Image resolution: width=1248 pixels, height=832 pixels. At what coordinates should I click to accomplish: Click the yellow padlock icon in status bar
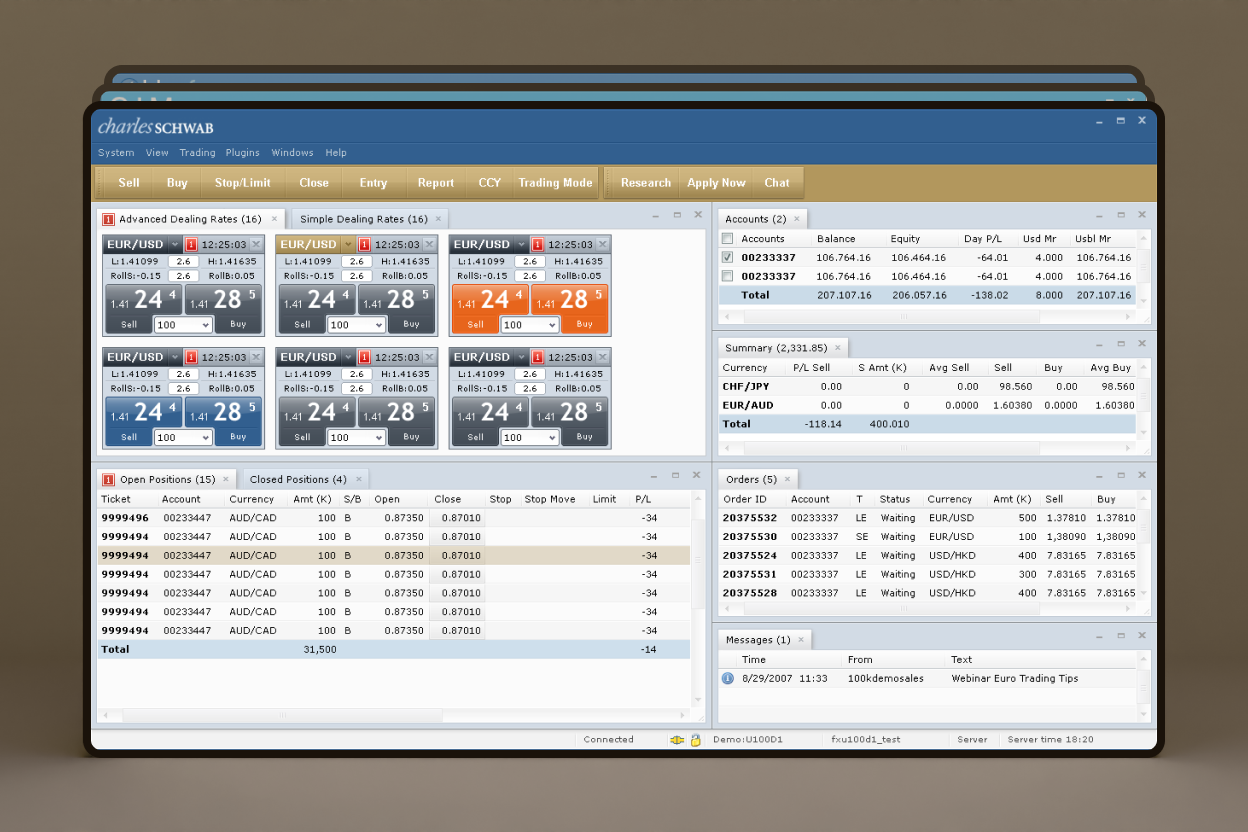[695, 740]
